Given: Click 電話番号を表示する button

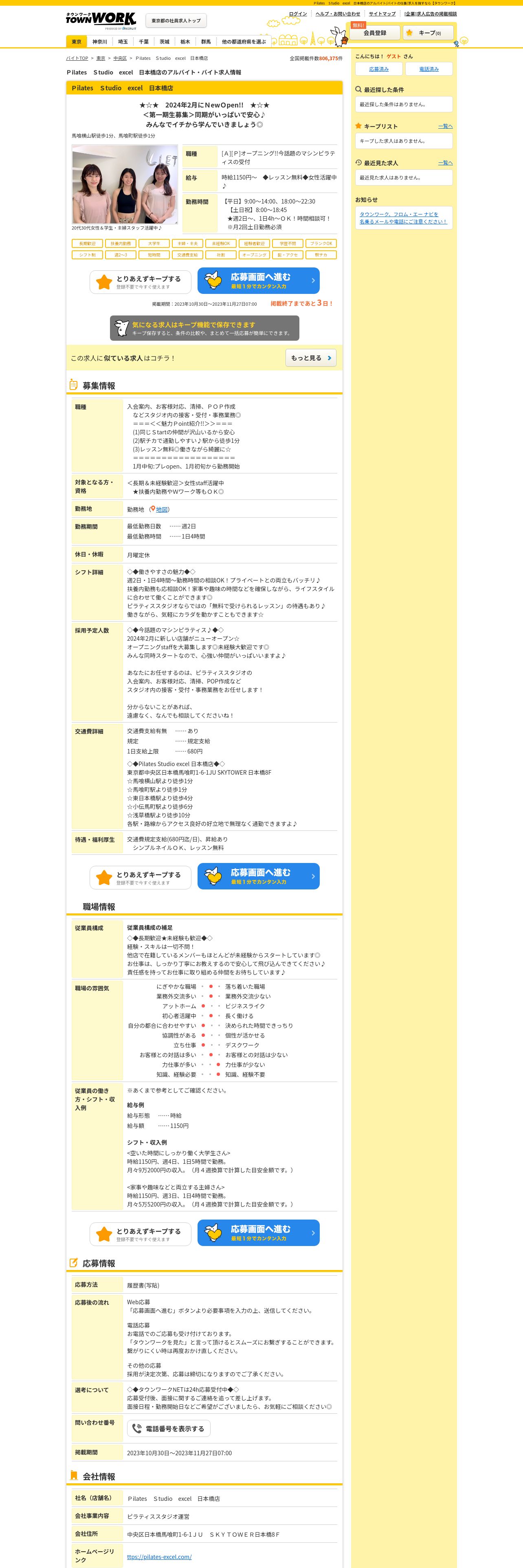Looking at the screenshot, I should (x=169, y=1429).
